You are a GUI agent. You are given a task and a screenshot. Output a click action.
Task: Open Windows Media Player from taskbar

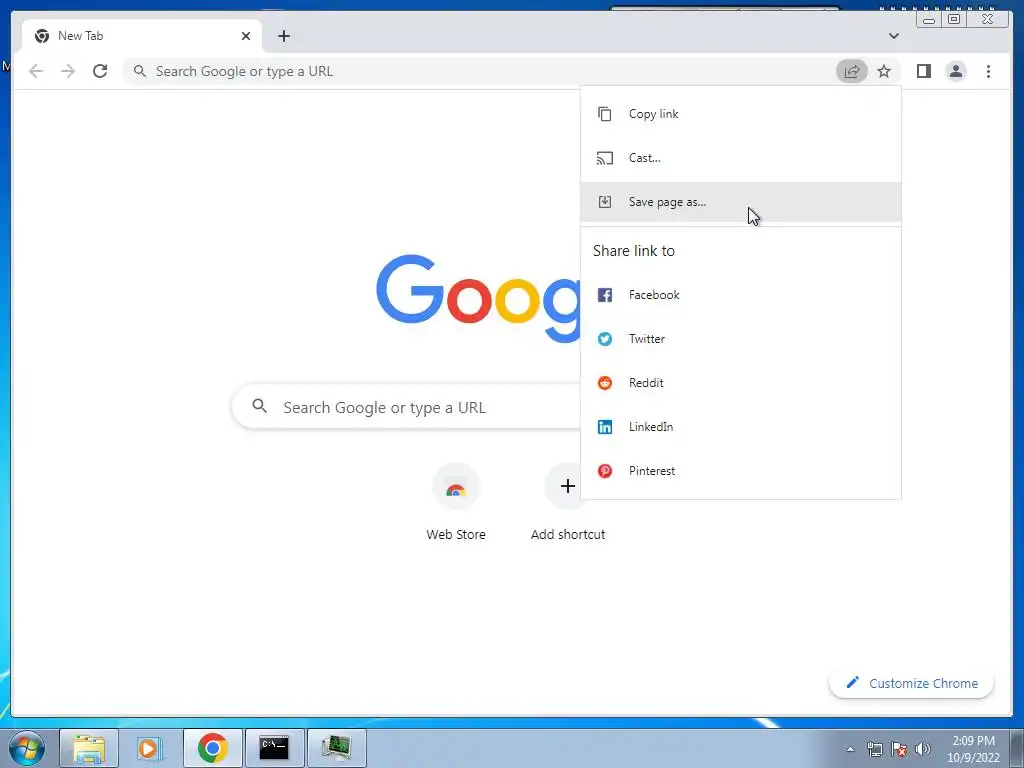coord(150,748)
